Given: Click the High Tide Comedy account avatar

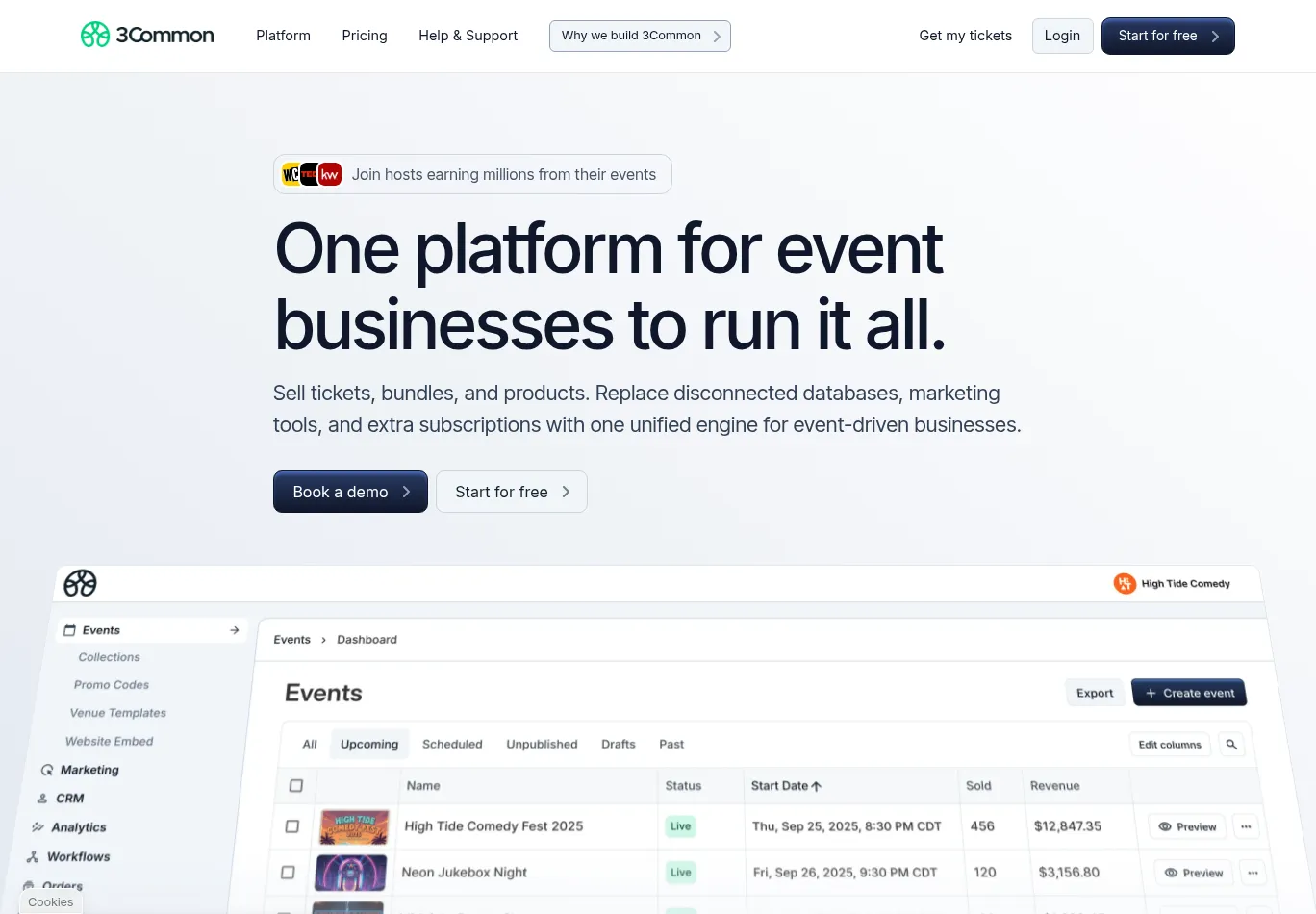Looking at the screenshot, I should coord(1124,583).
